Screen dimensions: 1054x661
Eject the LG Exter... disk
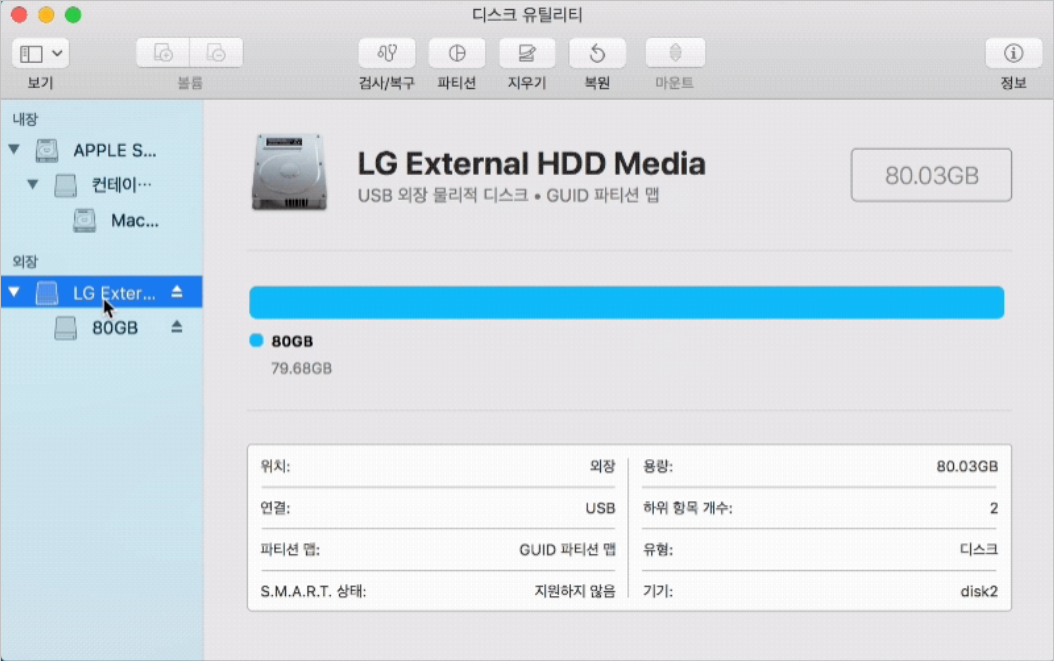point(177,292)
